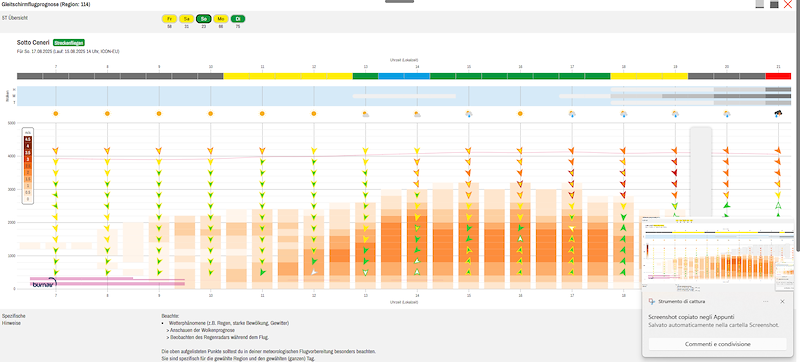Image resolution: width=800 pixels, height=362 pixels.
Task: Close the forecast panel with red X
Action: pyautogui.click(x=788, y=4)
